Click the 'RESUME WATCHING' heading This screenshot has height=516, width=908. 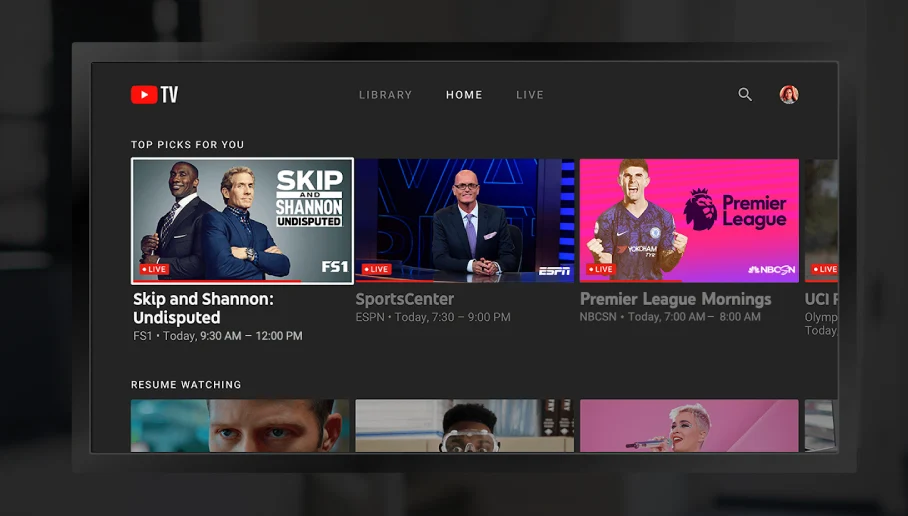(x=186, y=385)
